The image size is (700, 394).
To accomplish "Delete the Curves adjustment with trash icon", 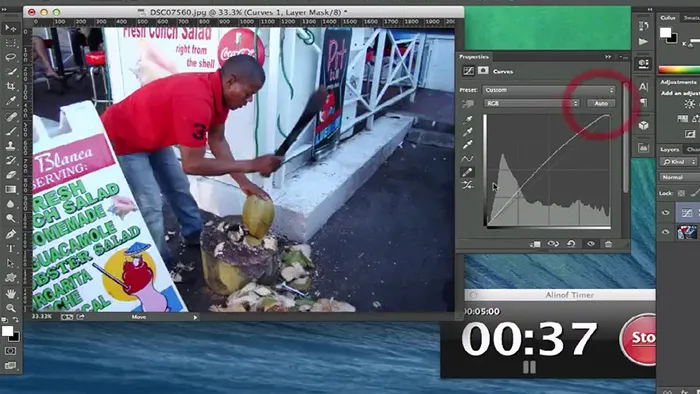I will (608, 244).
